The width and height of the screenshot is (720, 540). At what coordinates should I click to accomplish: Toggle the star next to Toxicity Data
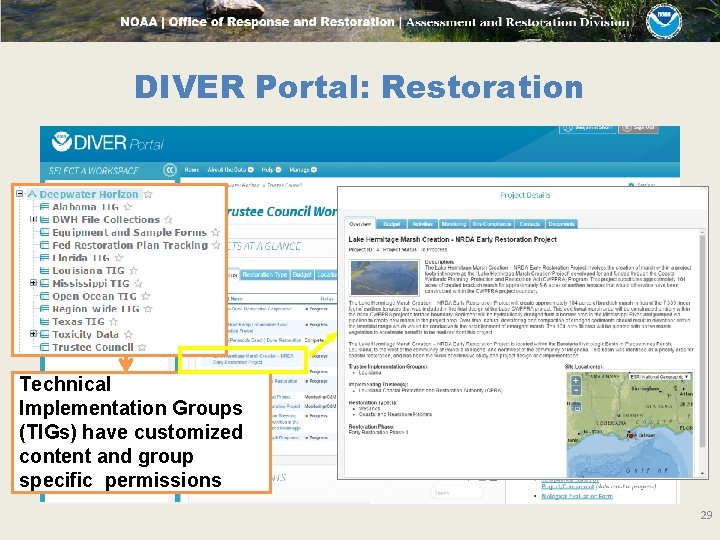129,334
